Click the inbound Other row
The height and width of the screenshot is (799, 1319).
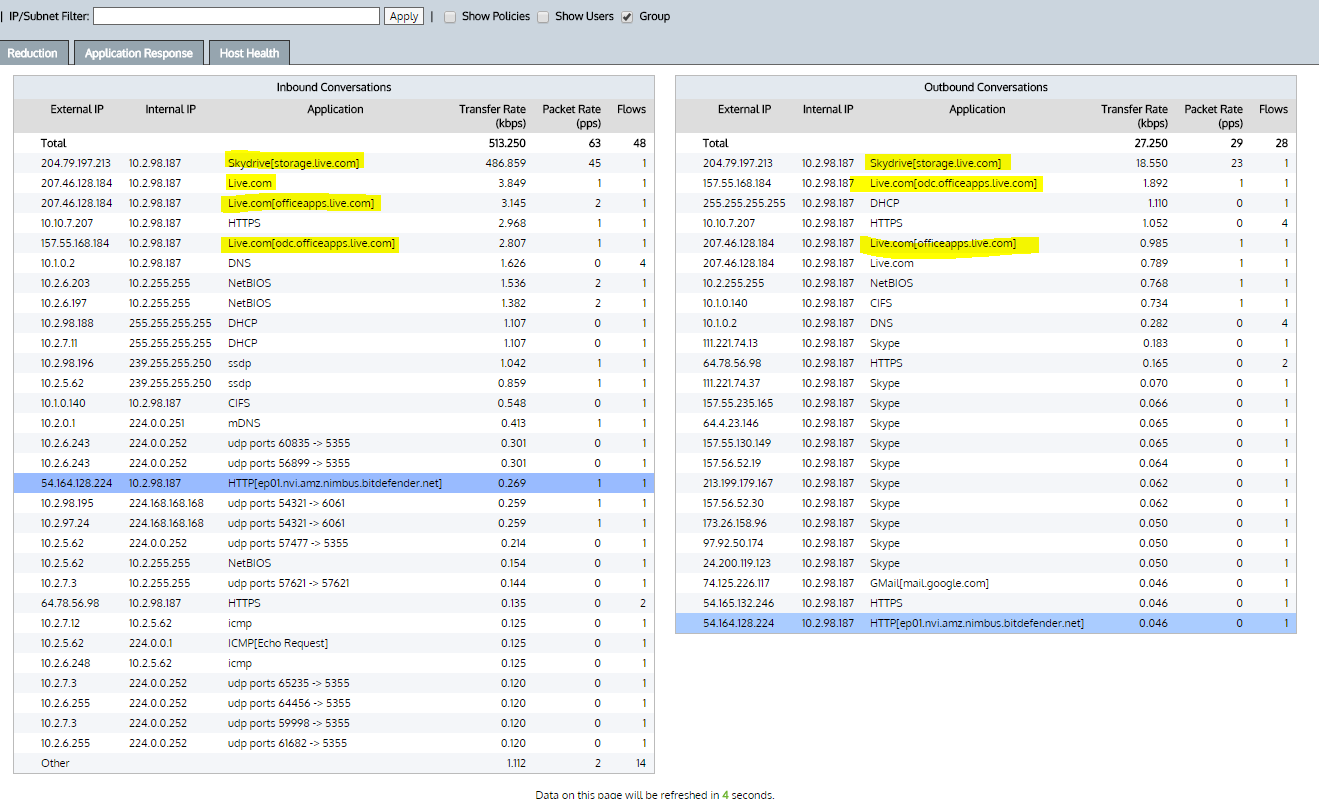pos(333,763)
